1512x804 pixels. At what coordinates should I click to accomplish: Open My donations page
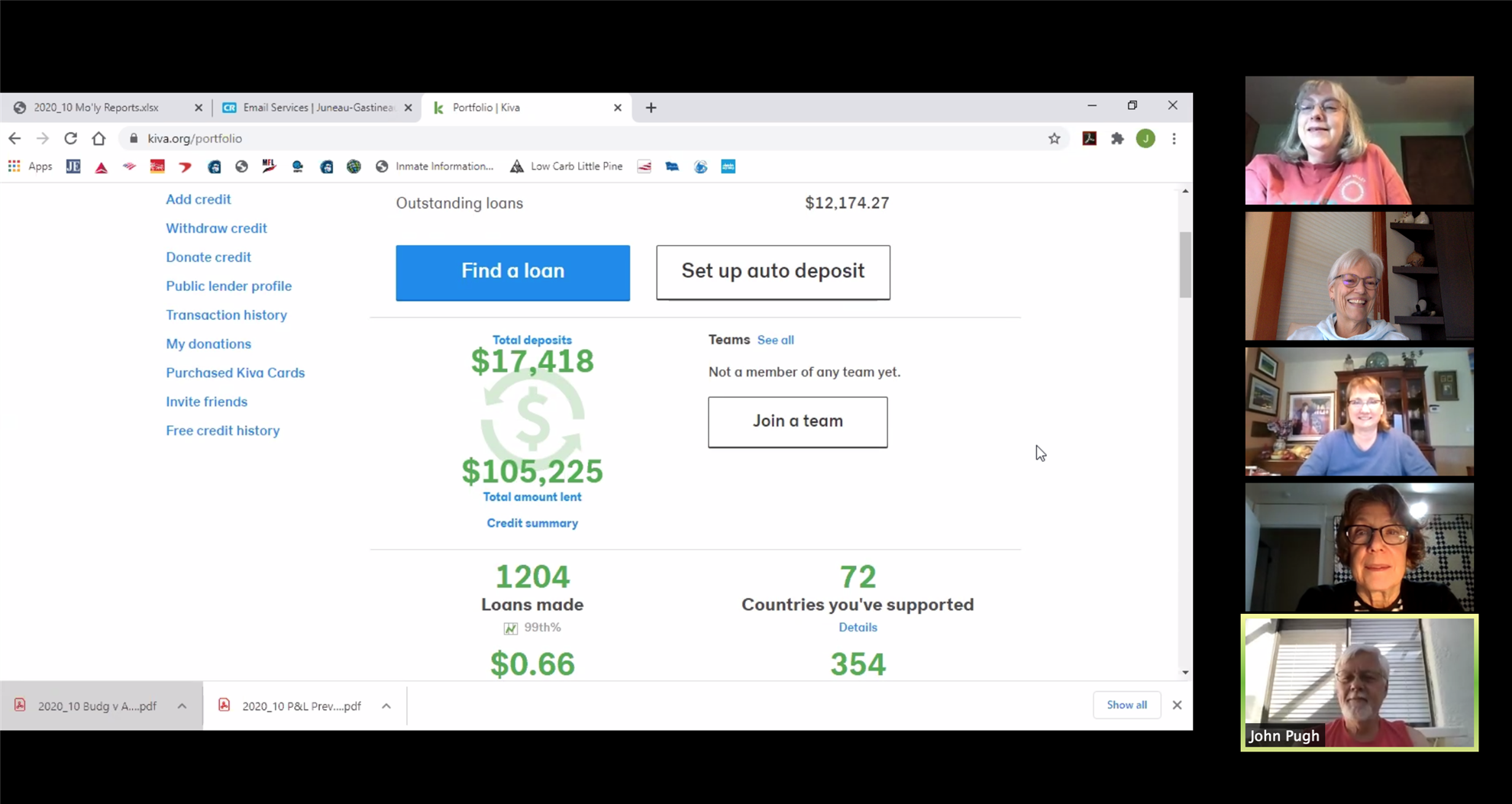point(208,344)
